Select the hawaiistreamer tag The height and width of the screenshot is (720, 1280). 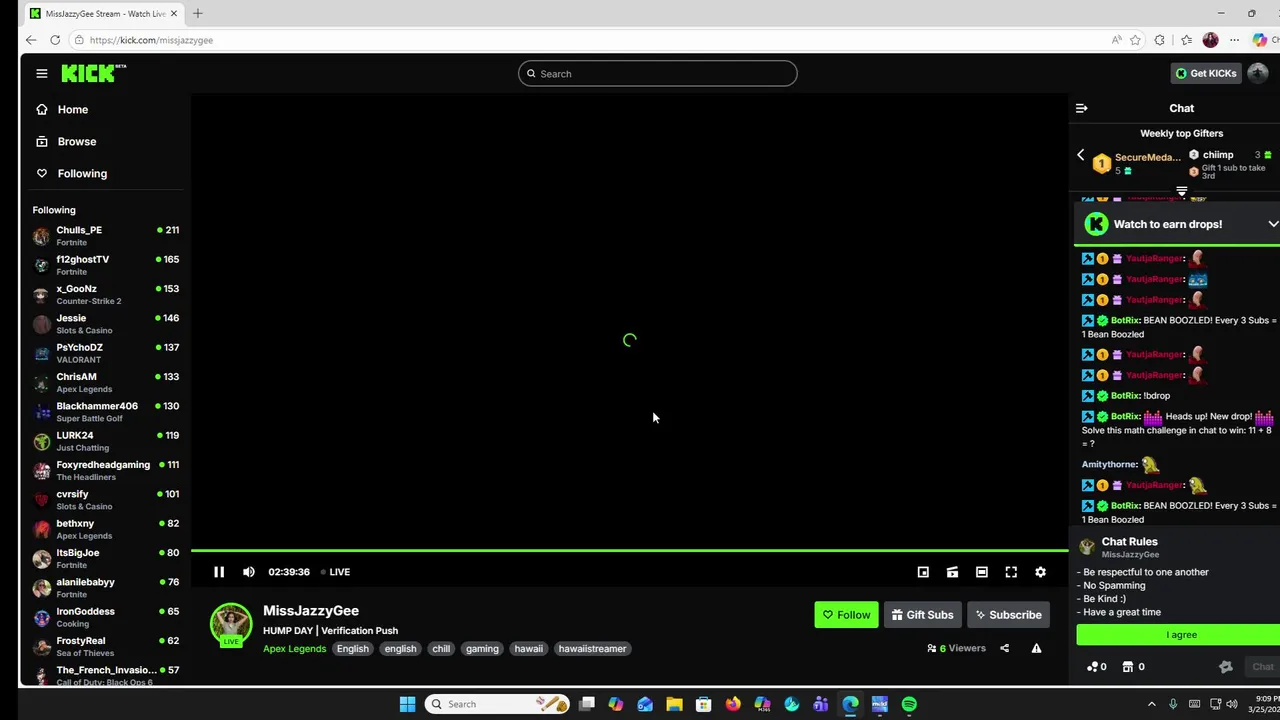(x=592, y=649)
